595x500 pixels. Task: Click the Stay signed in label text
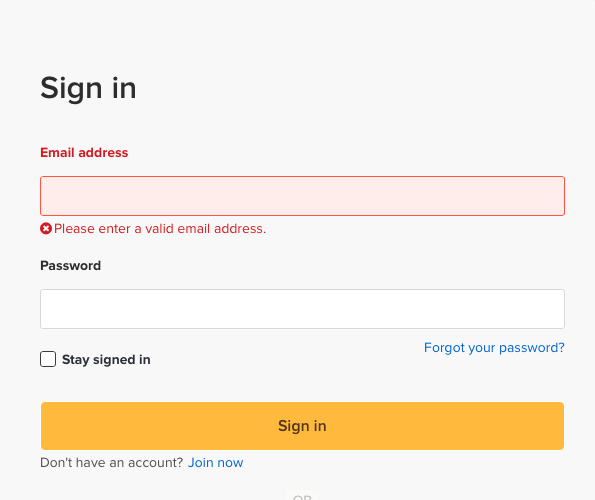coord(106,360)
